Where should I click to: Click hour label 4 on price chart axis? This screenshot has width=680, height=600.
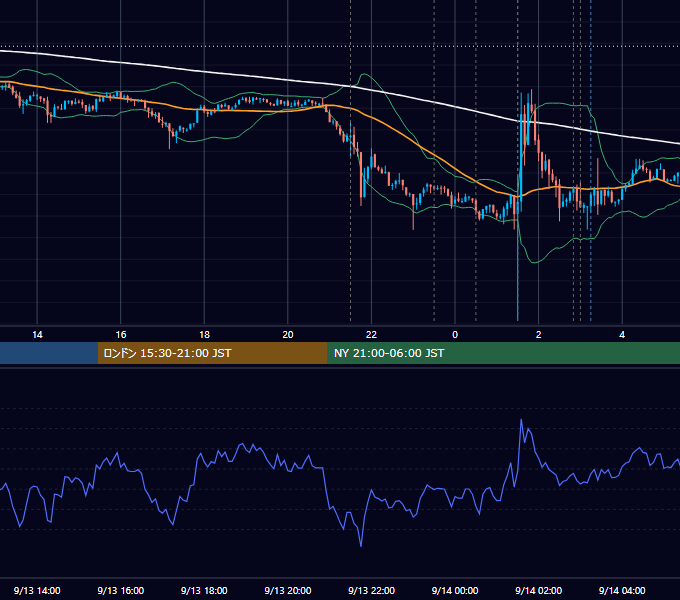(622, 335)
